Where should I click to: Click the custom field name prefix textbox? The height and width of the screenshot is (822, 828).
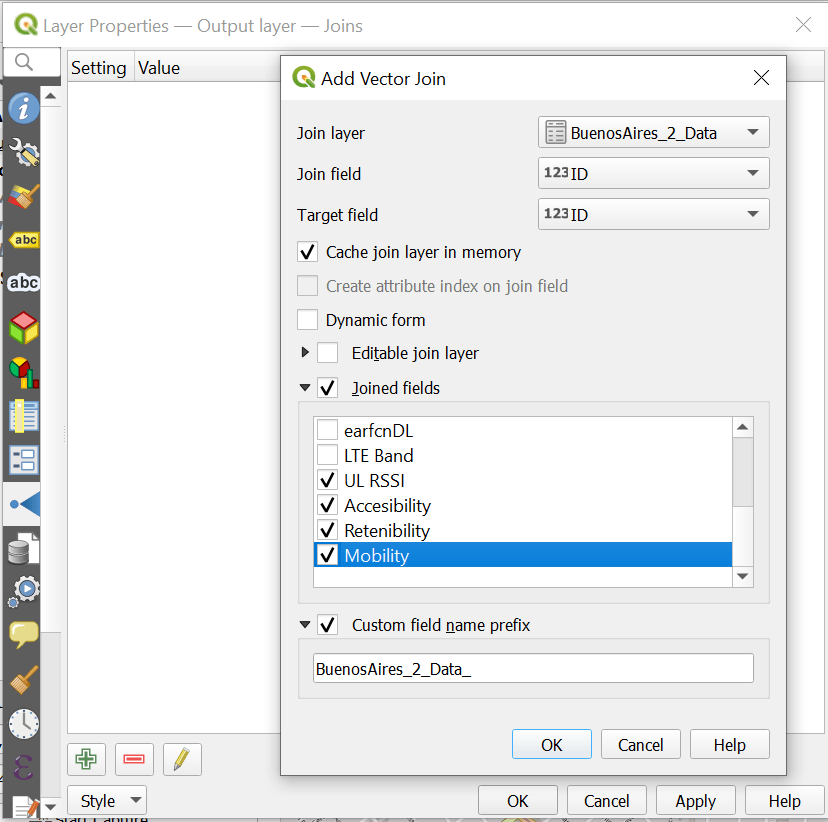click(x=533, y=669)
